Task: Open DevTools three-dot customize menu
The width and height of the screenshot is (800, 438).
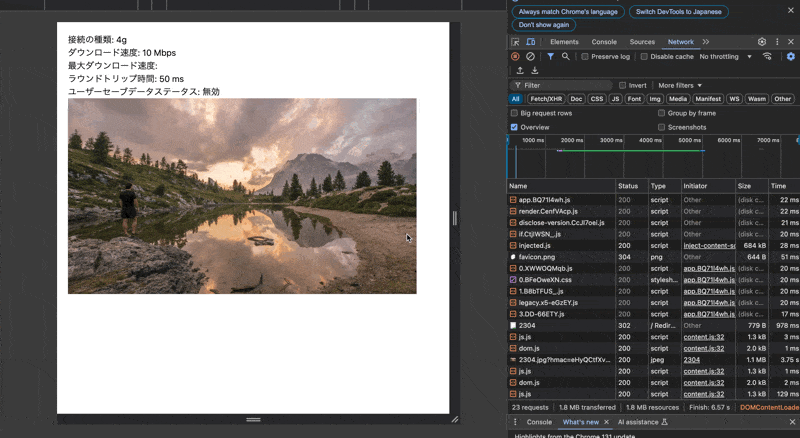Action: click(777, 42)
